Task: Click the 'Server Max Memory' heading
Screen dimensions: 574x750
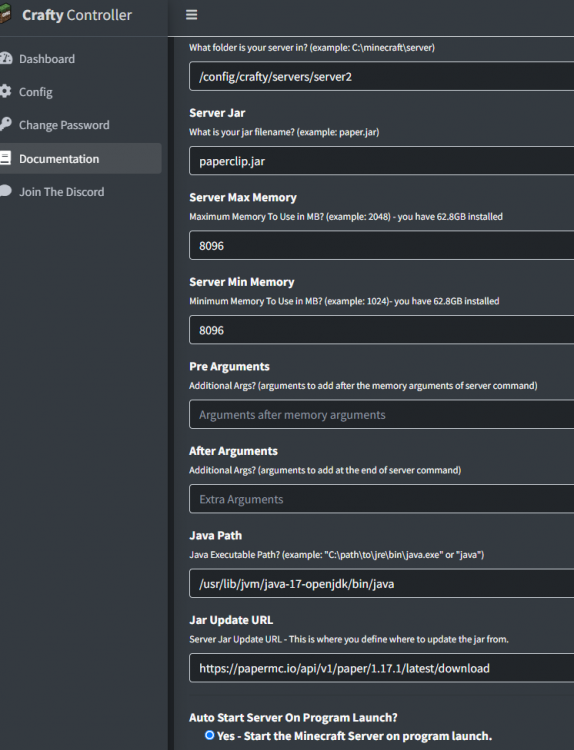Action: tap(243, 198)
